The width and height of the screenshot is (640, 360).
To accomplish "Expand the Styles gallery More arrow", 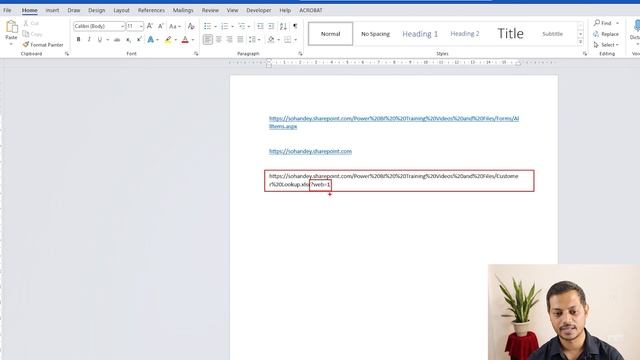I will coord(580,42).
